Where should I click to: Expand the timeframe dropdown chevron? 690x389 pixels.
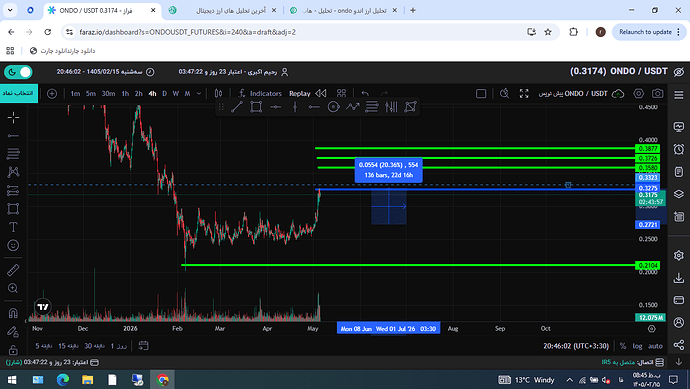point(199,94)
